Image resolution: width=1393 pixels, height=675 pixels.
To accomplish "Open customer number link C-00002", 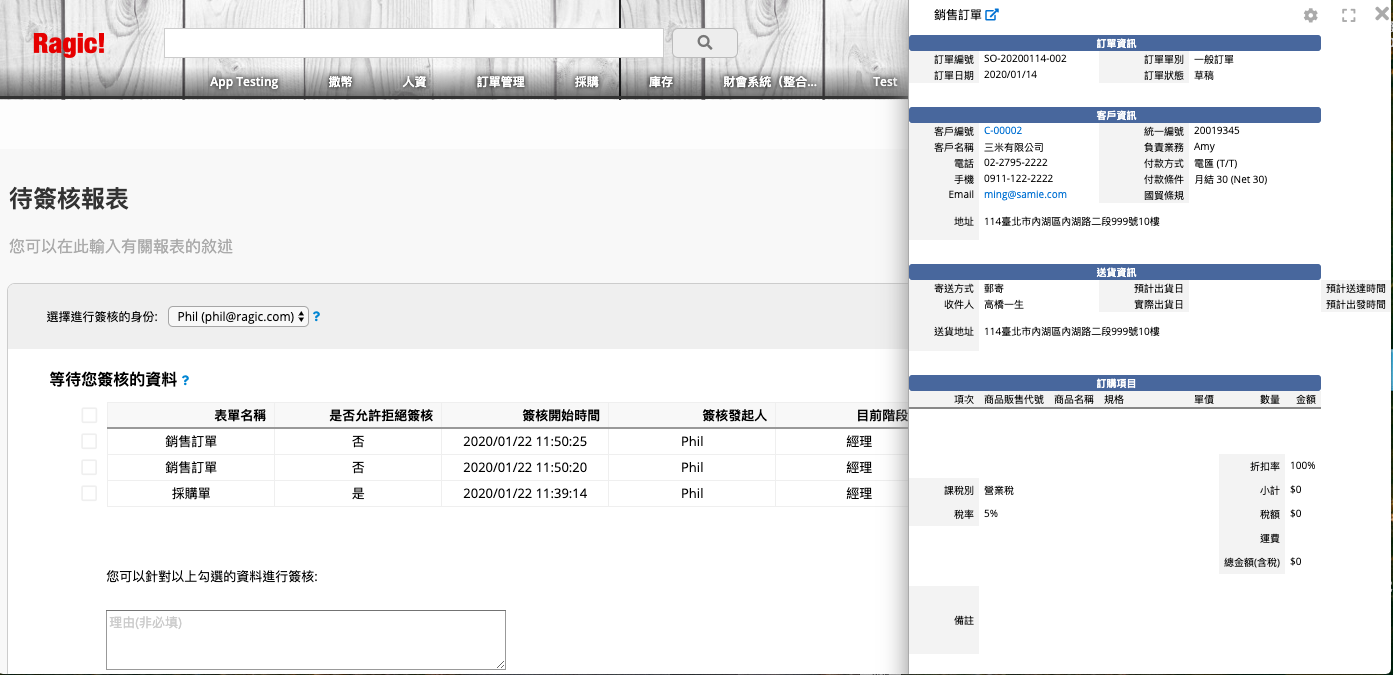I will (x=1003, y=131).
